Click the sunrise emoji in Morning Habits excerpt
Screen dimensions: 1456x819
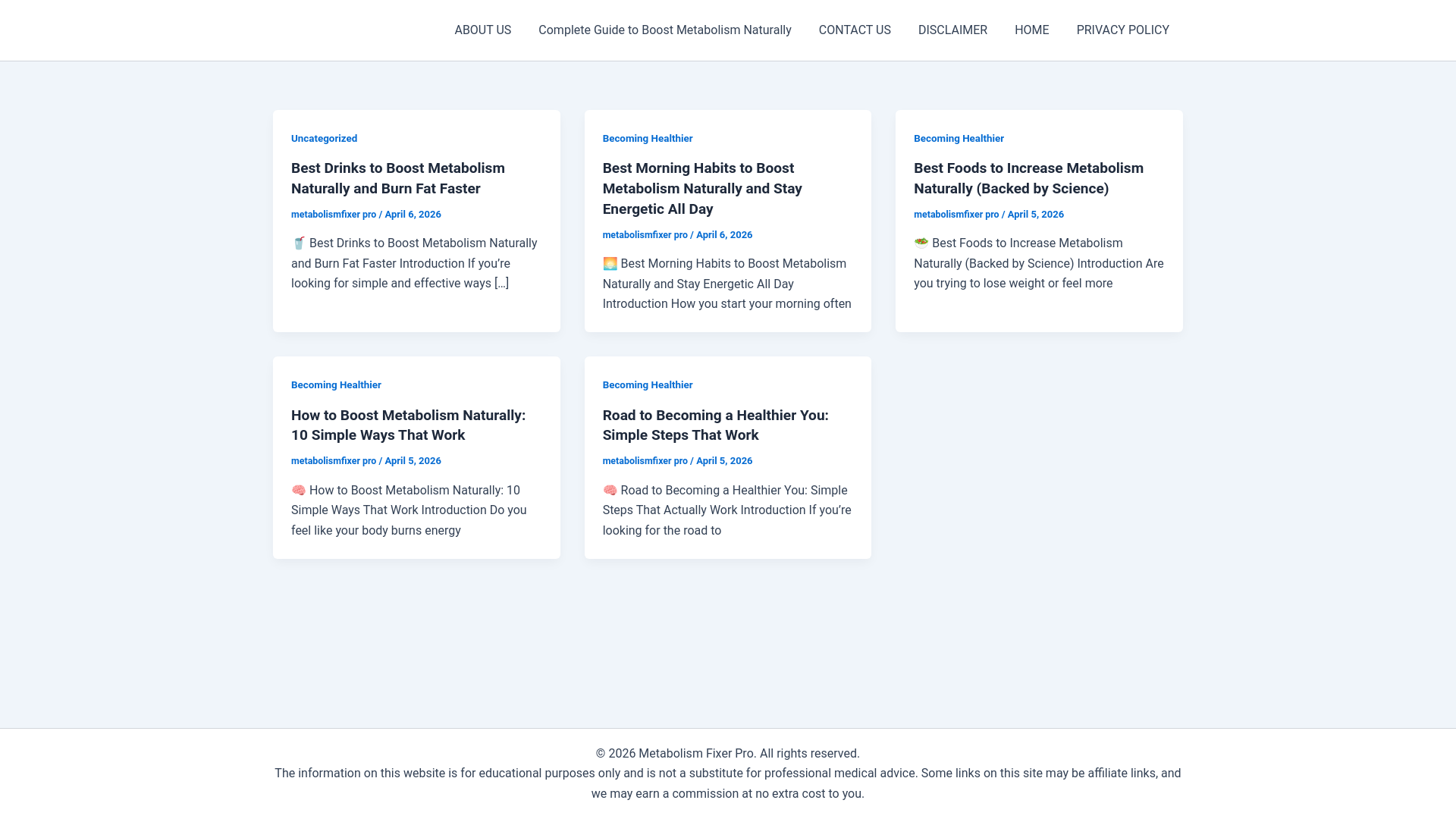(x=610, y=264)
